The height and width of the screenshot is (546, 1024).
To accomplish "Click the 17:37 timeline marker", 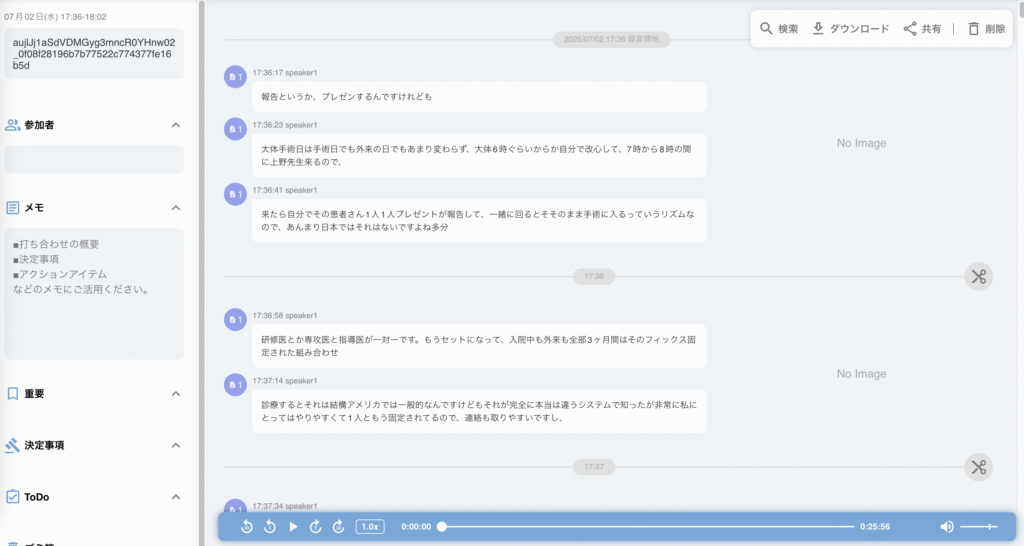I will point(594,467).
